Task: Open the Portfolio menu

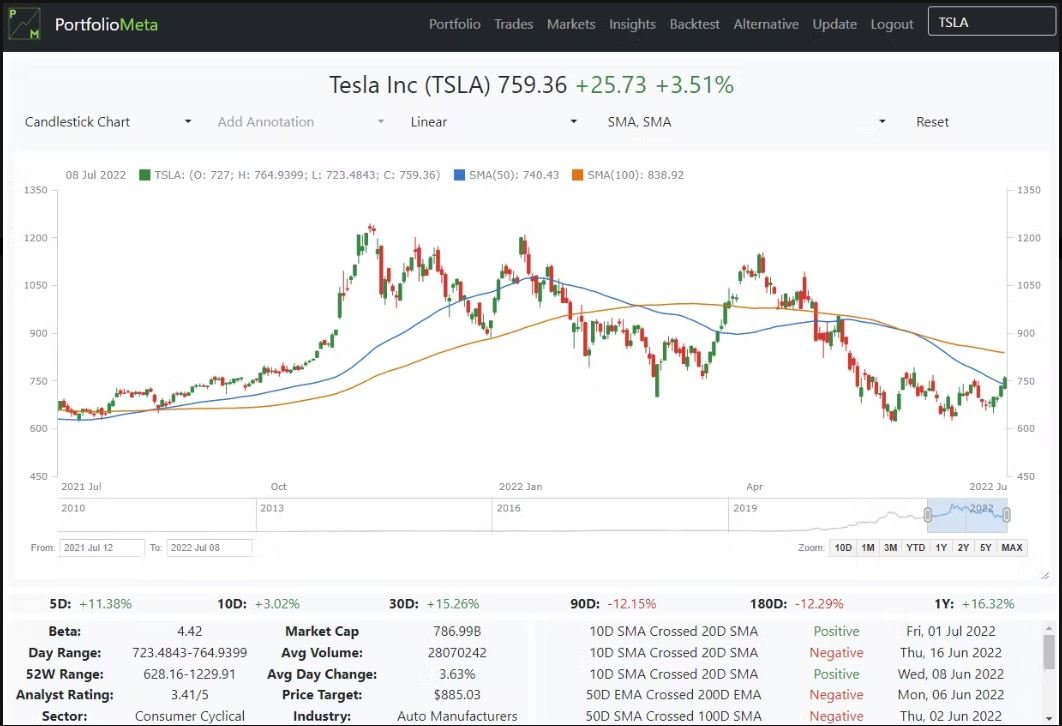Action: 454,24
